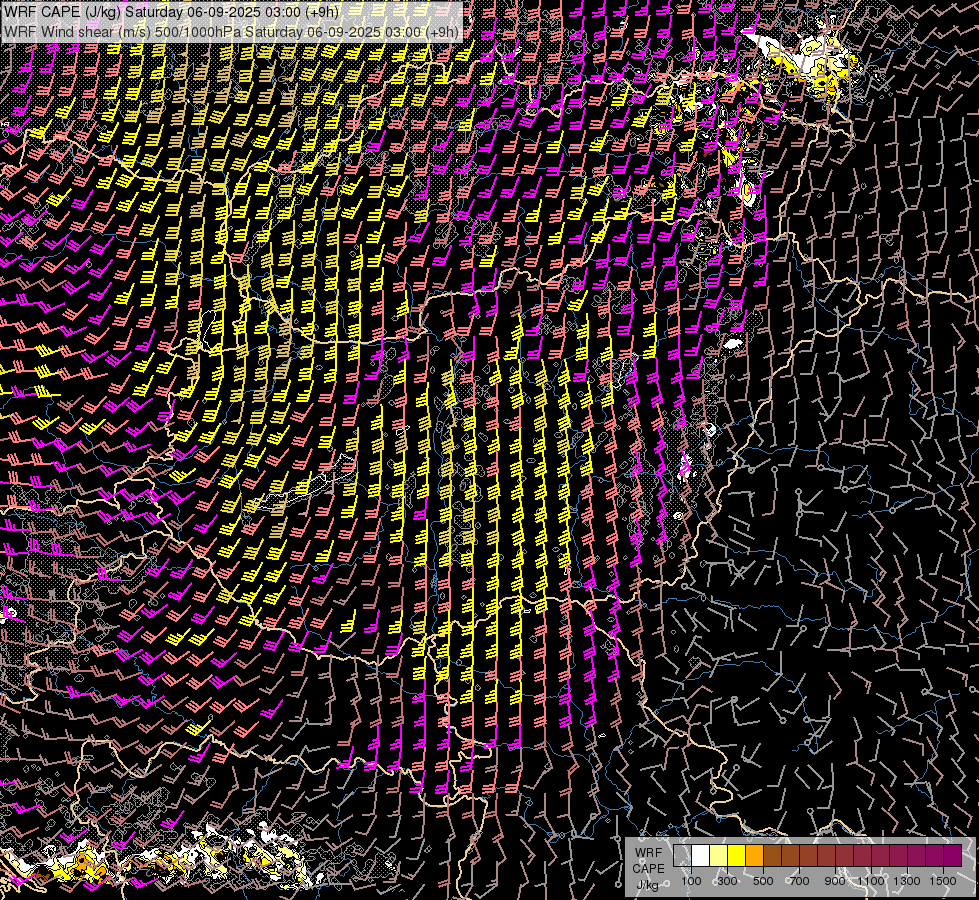
Task: Click the WRF Wind shear 500/1000hPa title line
Action: (232, 31)
